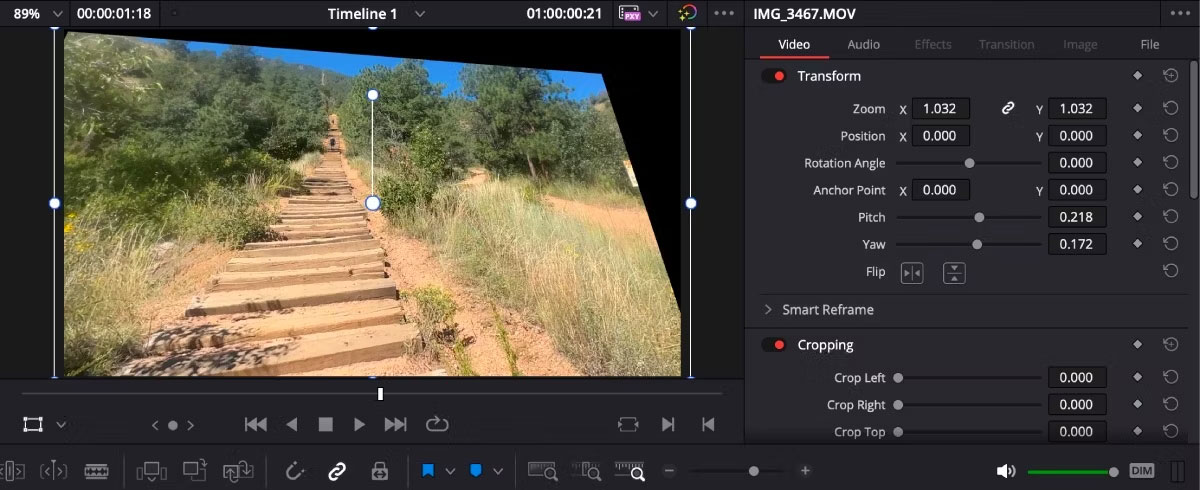Reset the Yaw parameter
Screen dimensions: 1200x490
pyautogui.click(x=1170, y=244)
